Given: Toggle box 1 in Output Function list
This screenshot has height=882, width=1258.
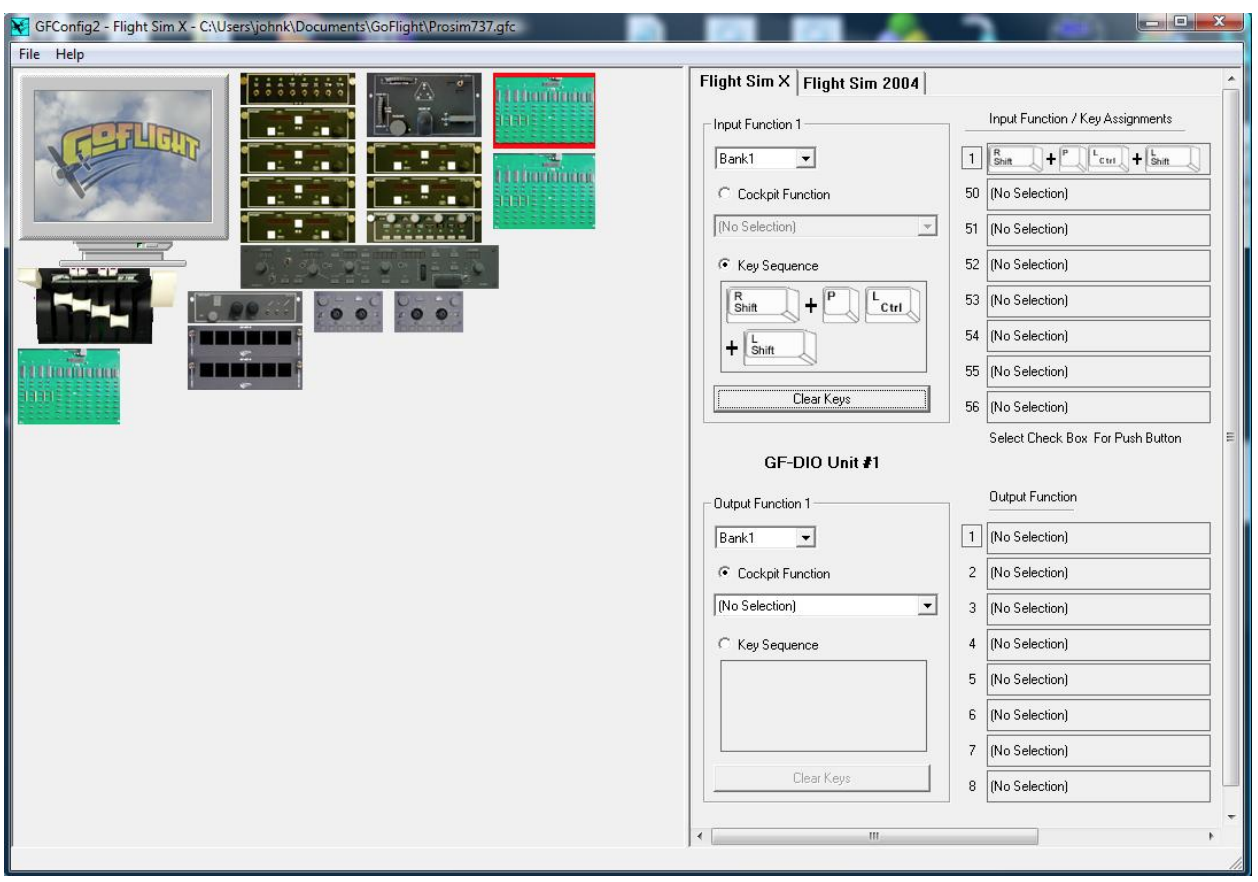Looking at the screenshot, I should 970,537.
